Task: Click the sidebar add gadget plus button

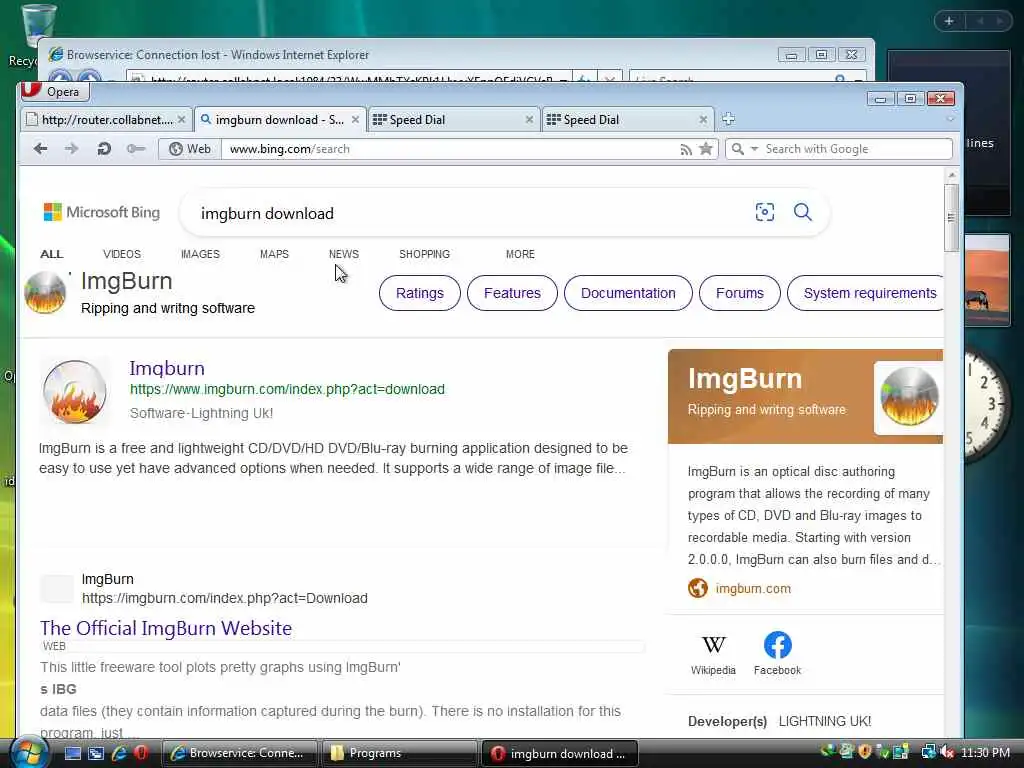Action: click(x=949, y=21)
